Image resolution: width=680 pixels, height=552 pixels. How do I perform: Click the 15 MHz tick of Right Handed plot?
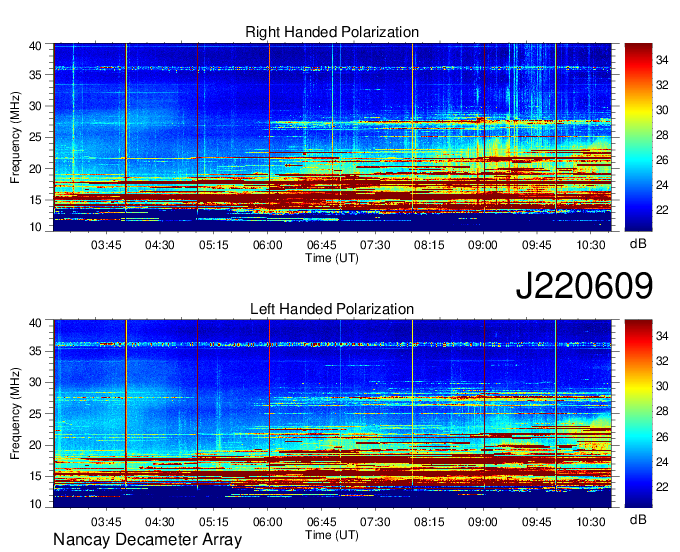35,200
